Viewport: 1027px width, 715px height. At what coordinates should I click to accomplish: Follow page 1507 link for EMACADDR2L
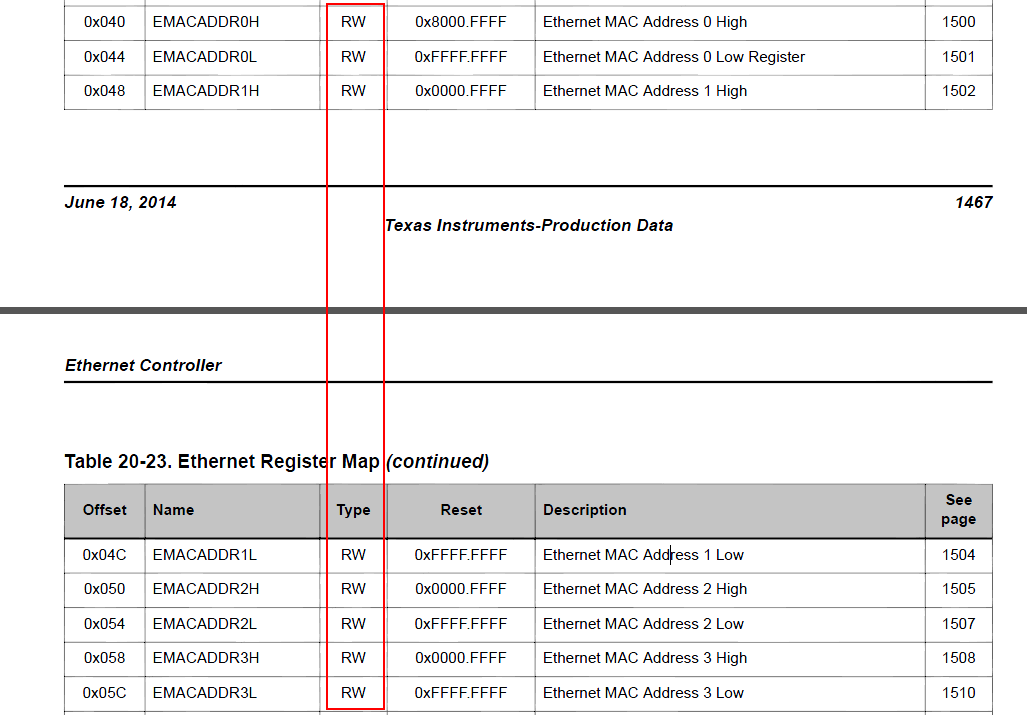(958, 624)
